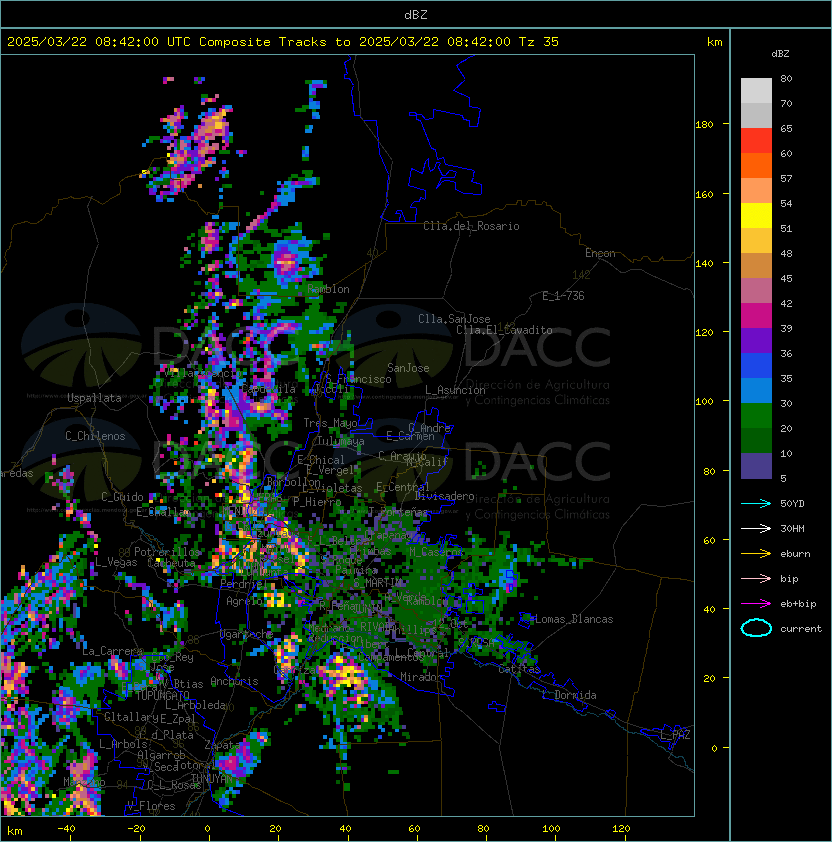Click the 'Mirador' map label
The image size is (832, 842).
[x=421, y=677]
